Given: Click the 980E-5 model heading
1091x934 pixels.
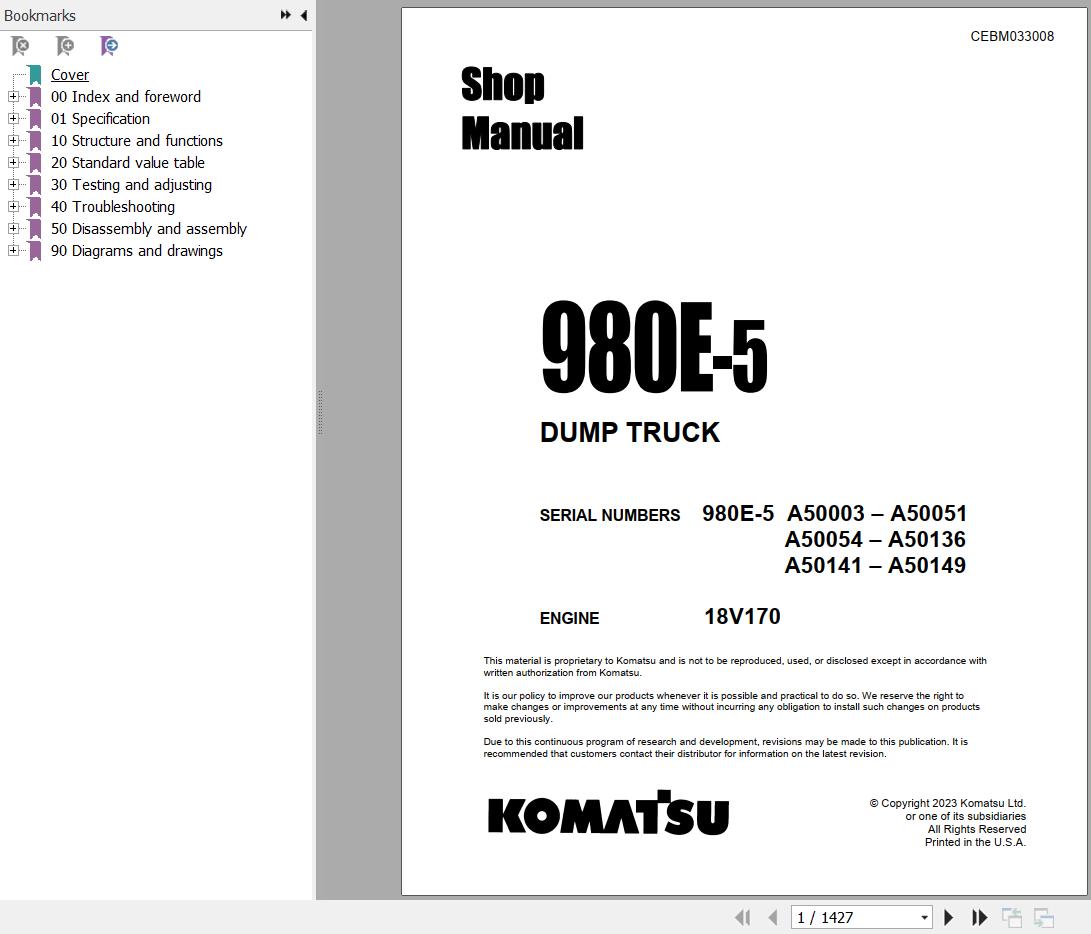Looking at the screenshot, I should 654,347.
